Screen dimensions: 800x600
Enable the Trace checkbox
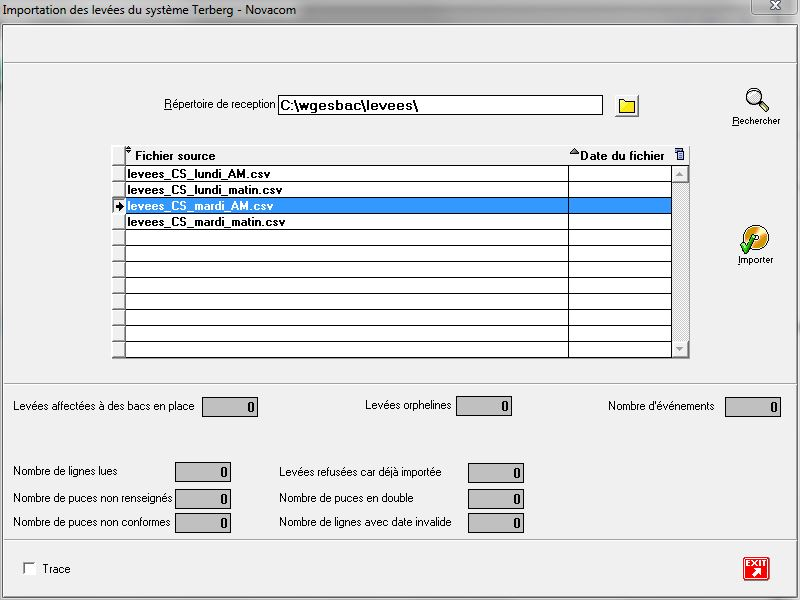pyautogui.click(x=29, y=569)
